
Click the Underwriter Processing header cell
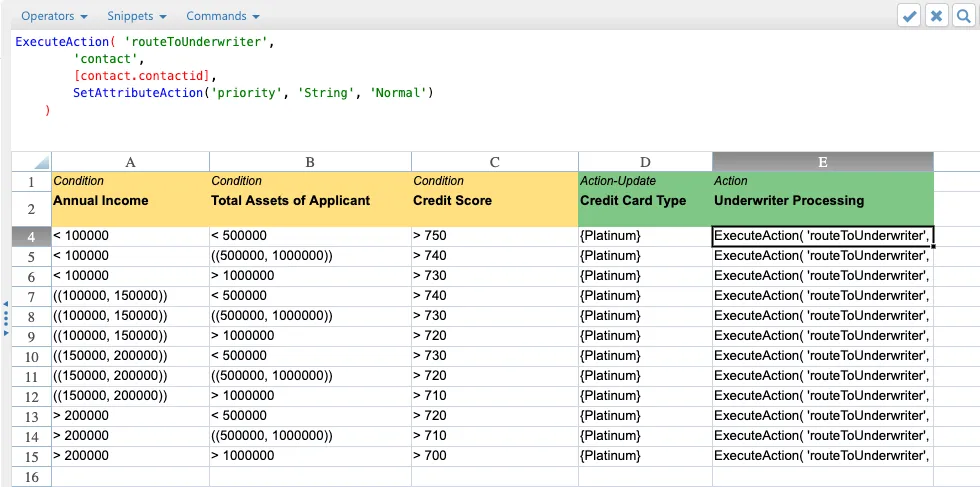click(x=822, y=209)
